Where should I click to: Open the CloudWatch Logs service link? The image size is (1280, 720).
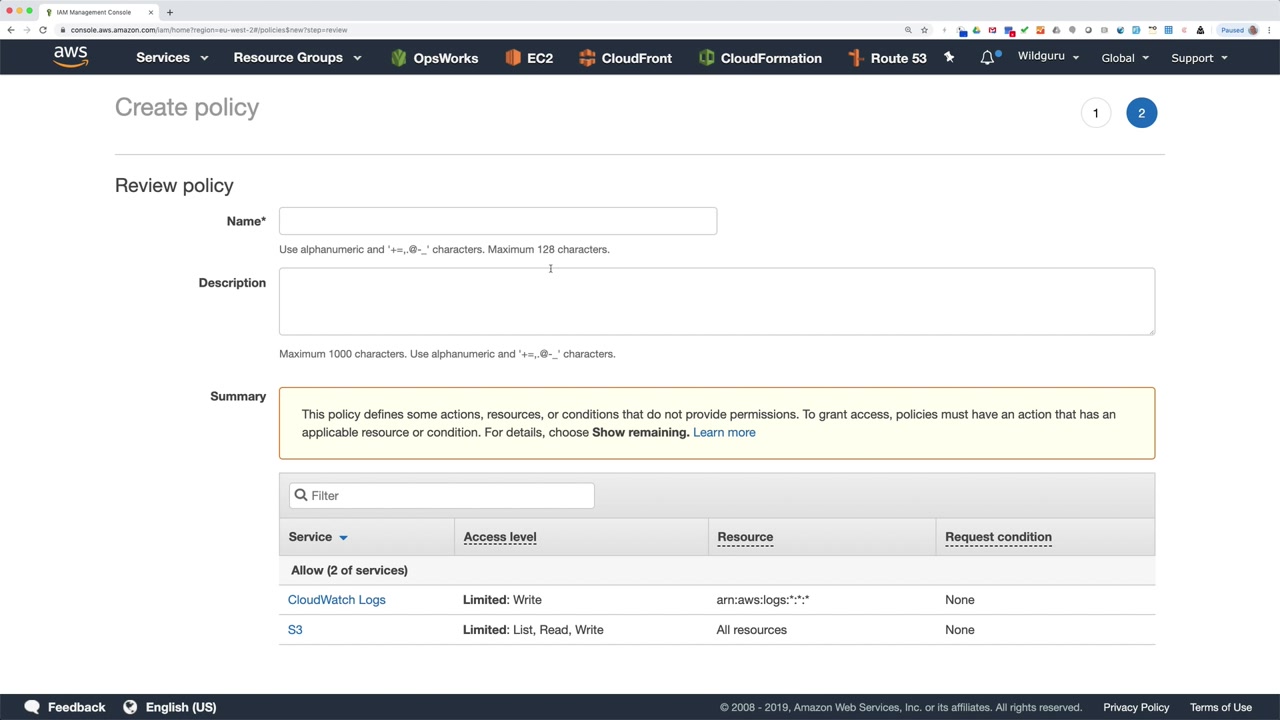(x=336, y=600)
